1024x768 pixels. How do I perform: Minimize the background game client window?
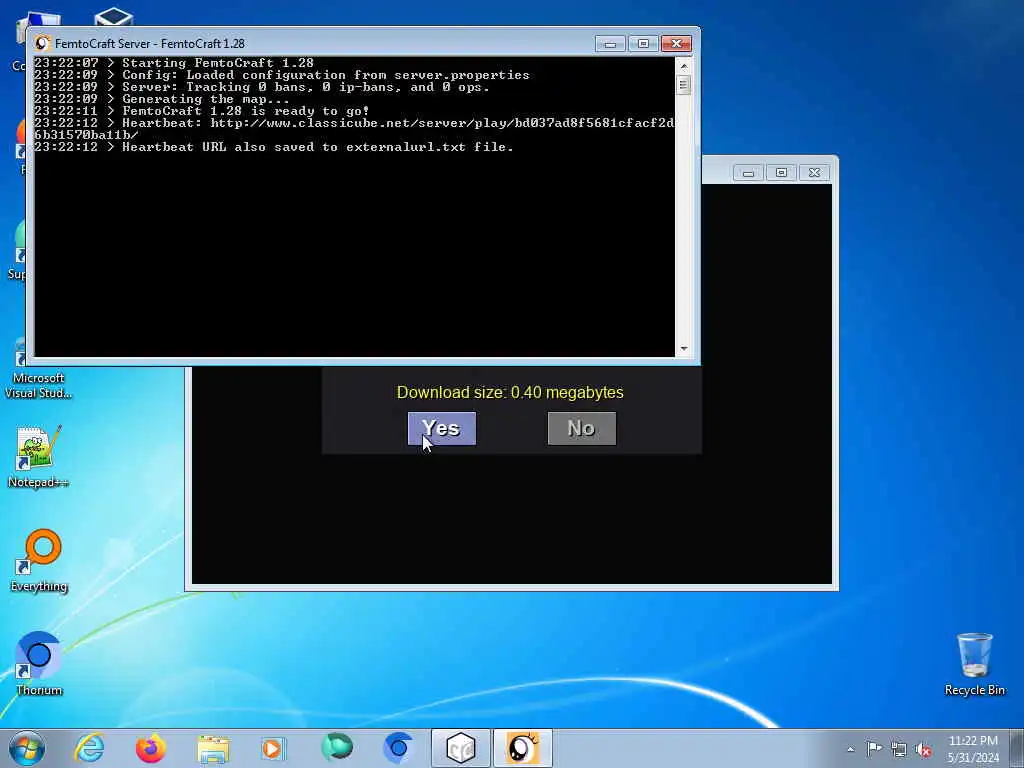pyautogui.click(x=748, y=173)
